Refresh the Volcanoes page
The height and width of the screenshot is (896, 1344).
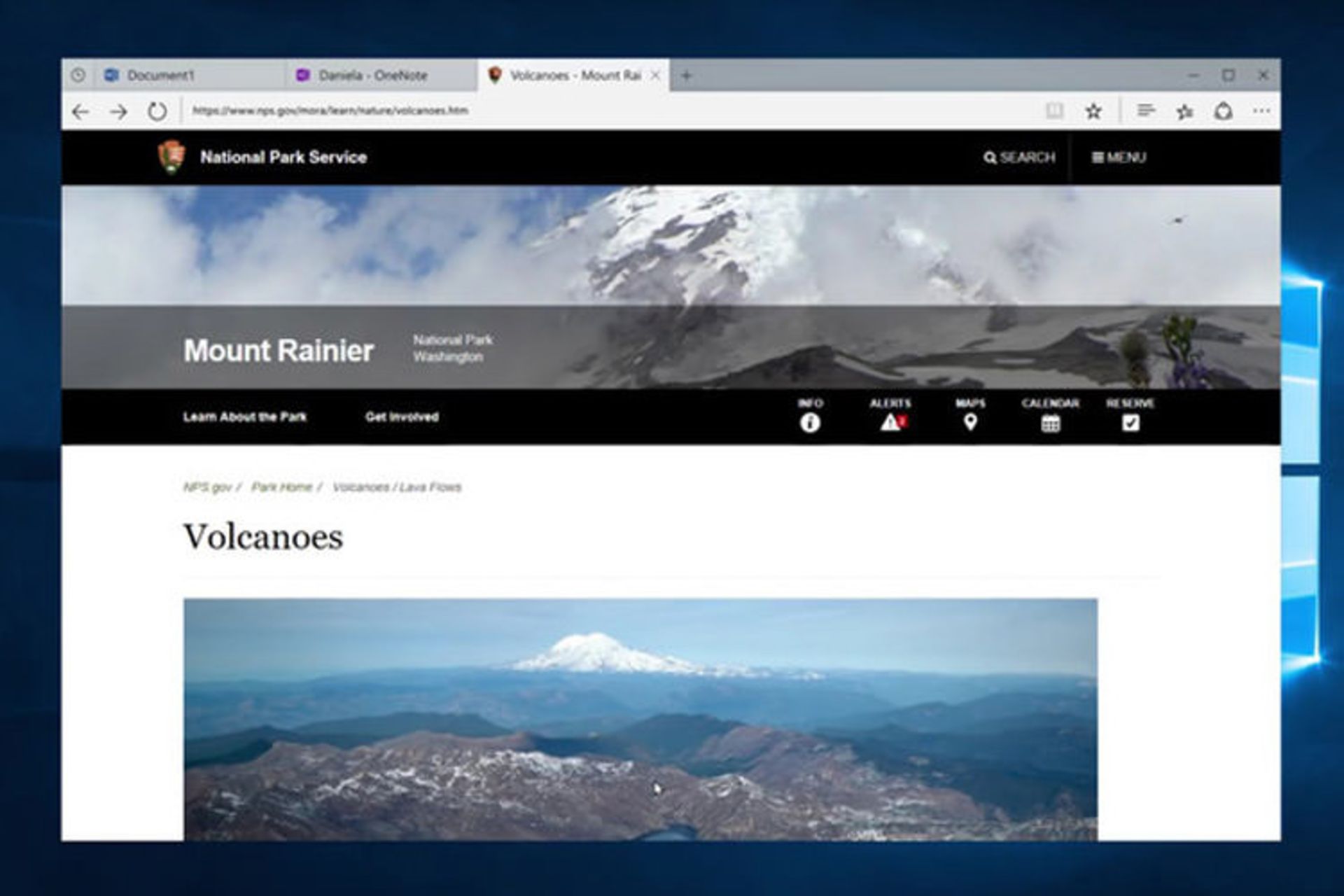[157, 111]
